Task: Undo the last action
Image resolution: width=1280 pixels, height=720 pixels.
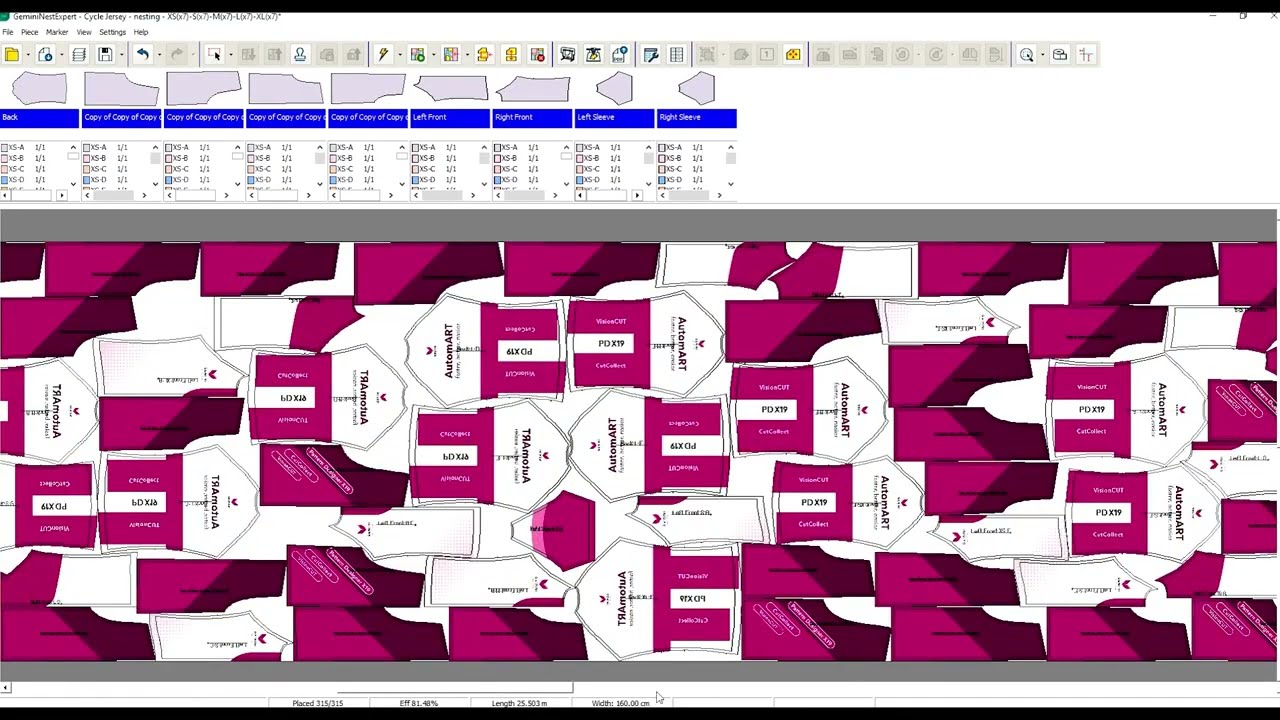Action: pyautogui.click(x=142, y=55)
